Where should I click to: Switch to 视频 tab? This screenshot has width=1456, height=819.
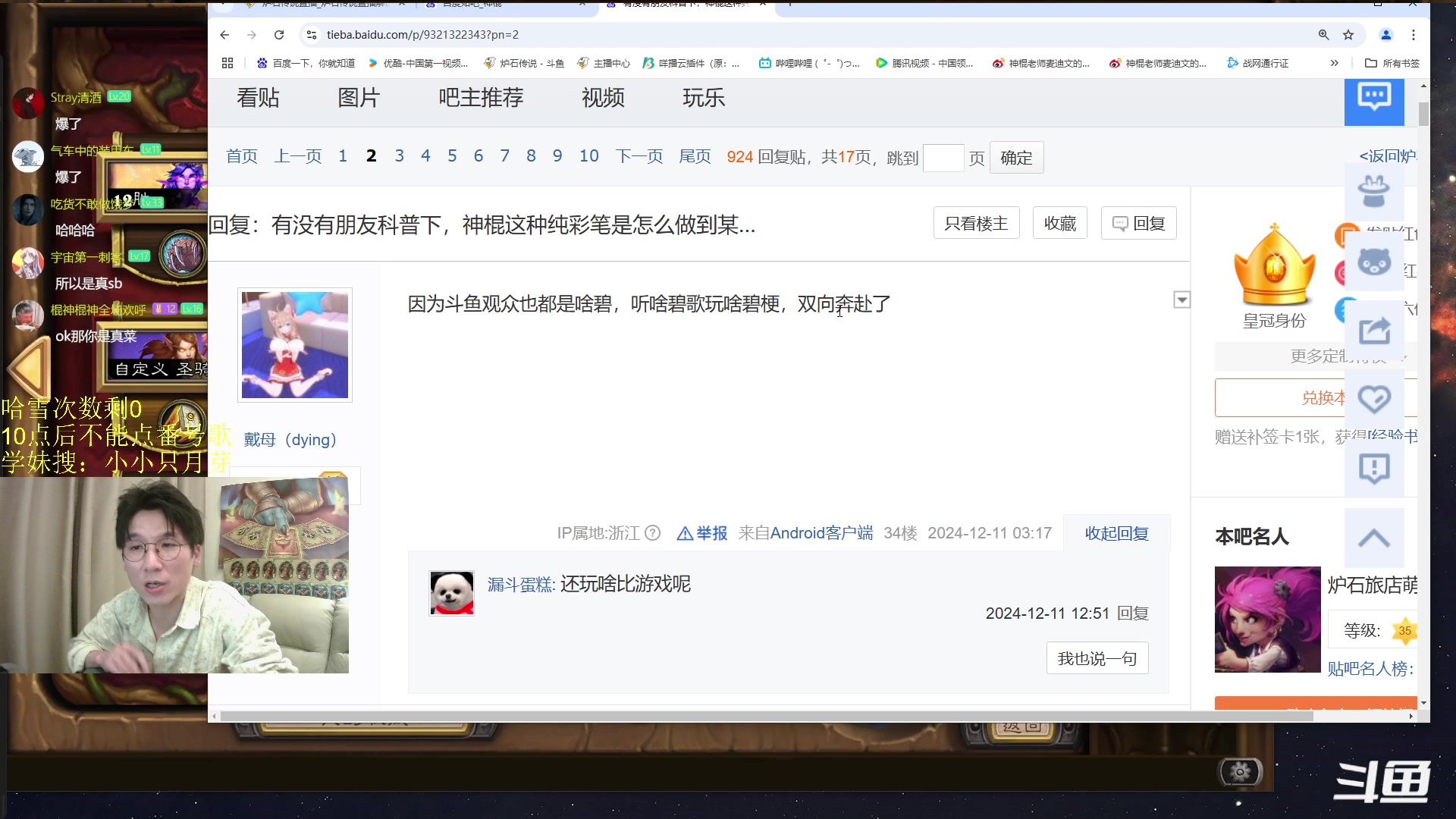(x=603, y=98)
